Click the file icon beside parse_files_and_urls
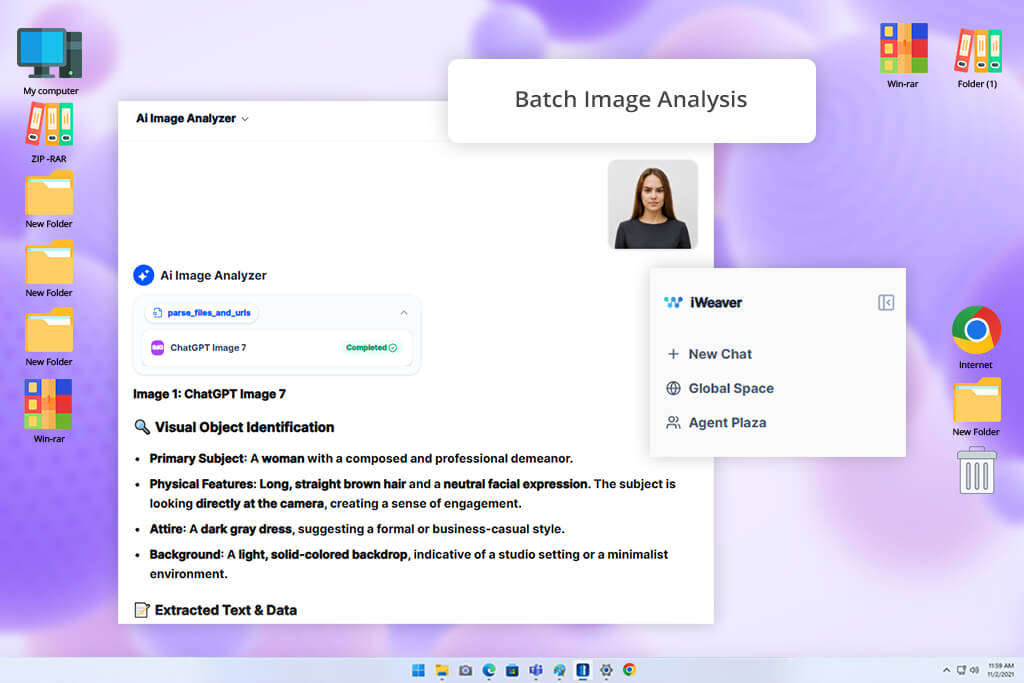This screenshot has width=1024, height=683. coord(157,313)
